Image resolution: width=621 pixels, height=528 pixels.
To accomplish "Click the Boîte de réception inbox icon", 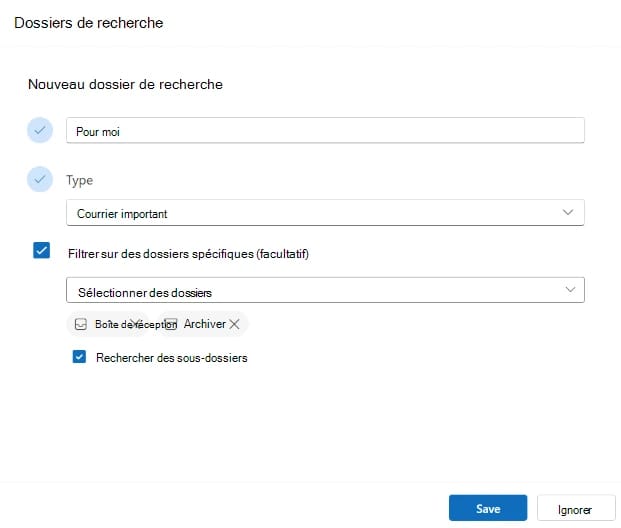I will 81,324.
